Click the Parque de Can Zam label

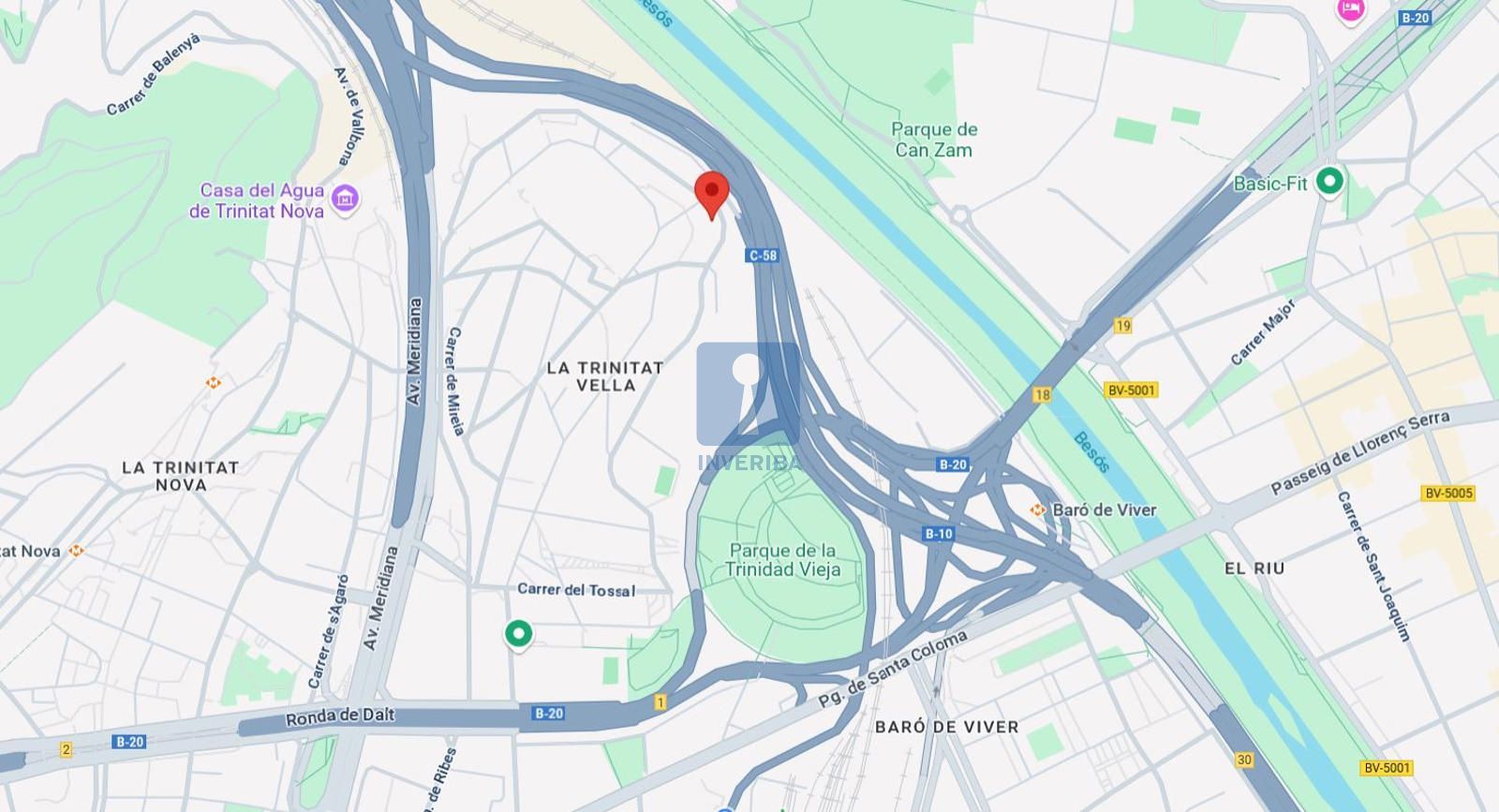tap(934, 140)
